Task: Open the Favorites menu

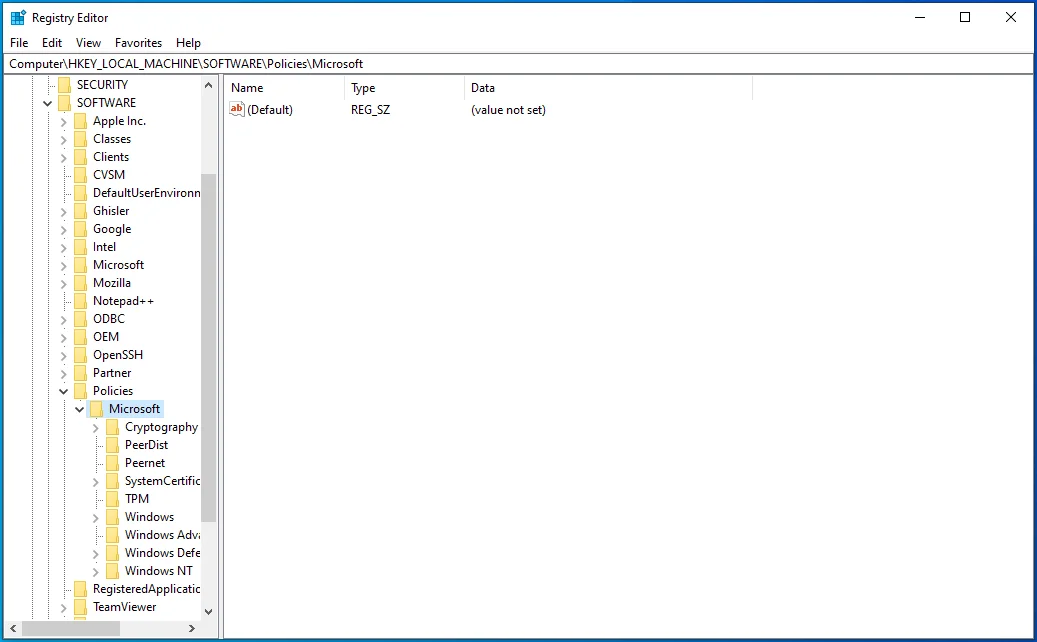Action: click(138, 43)
